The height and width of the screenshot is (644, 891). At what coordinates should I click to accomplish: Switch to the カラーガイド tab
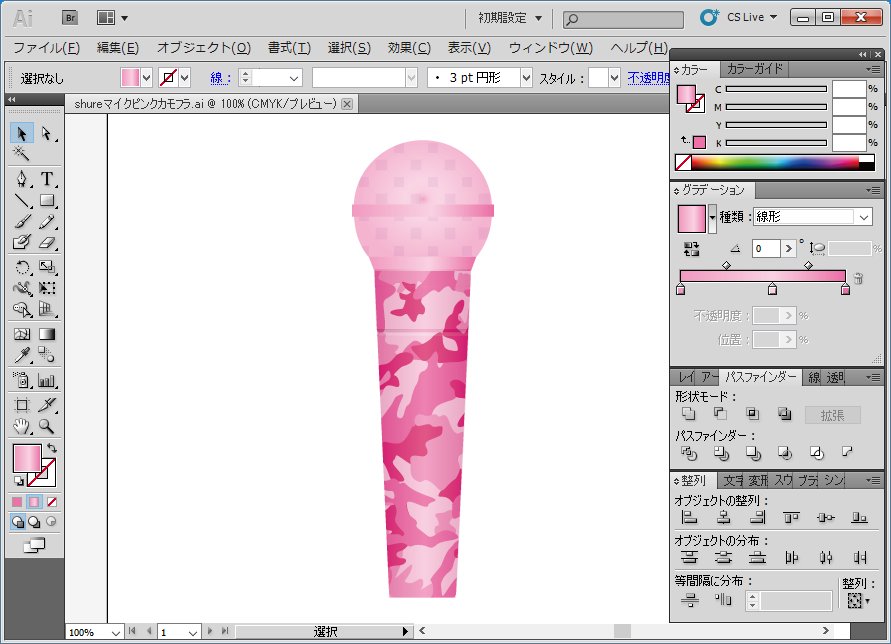755,69
